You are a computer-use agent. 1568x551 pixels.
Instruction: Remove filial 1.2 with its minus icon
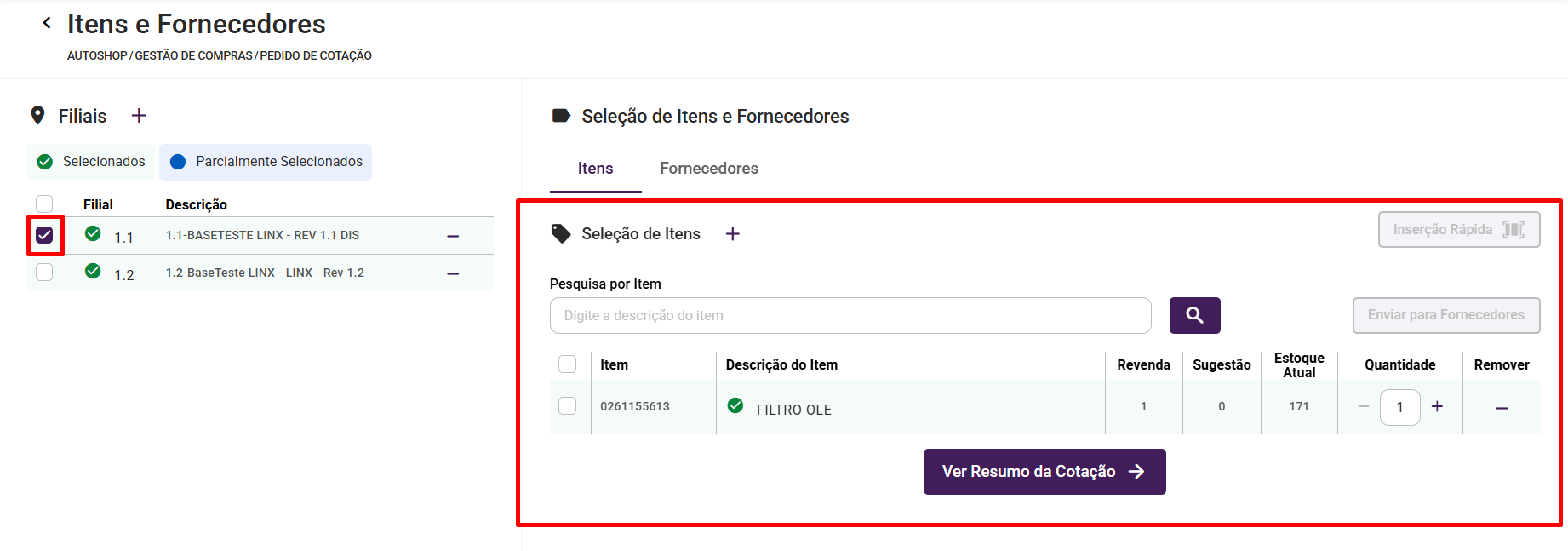coord(453,273)
